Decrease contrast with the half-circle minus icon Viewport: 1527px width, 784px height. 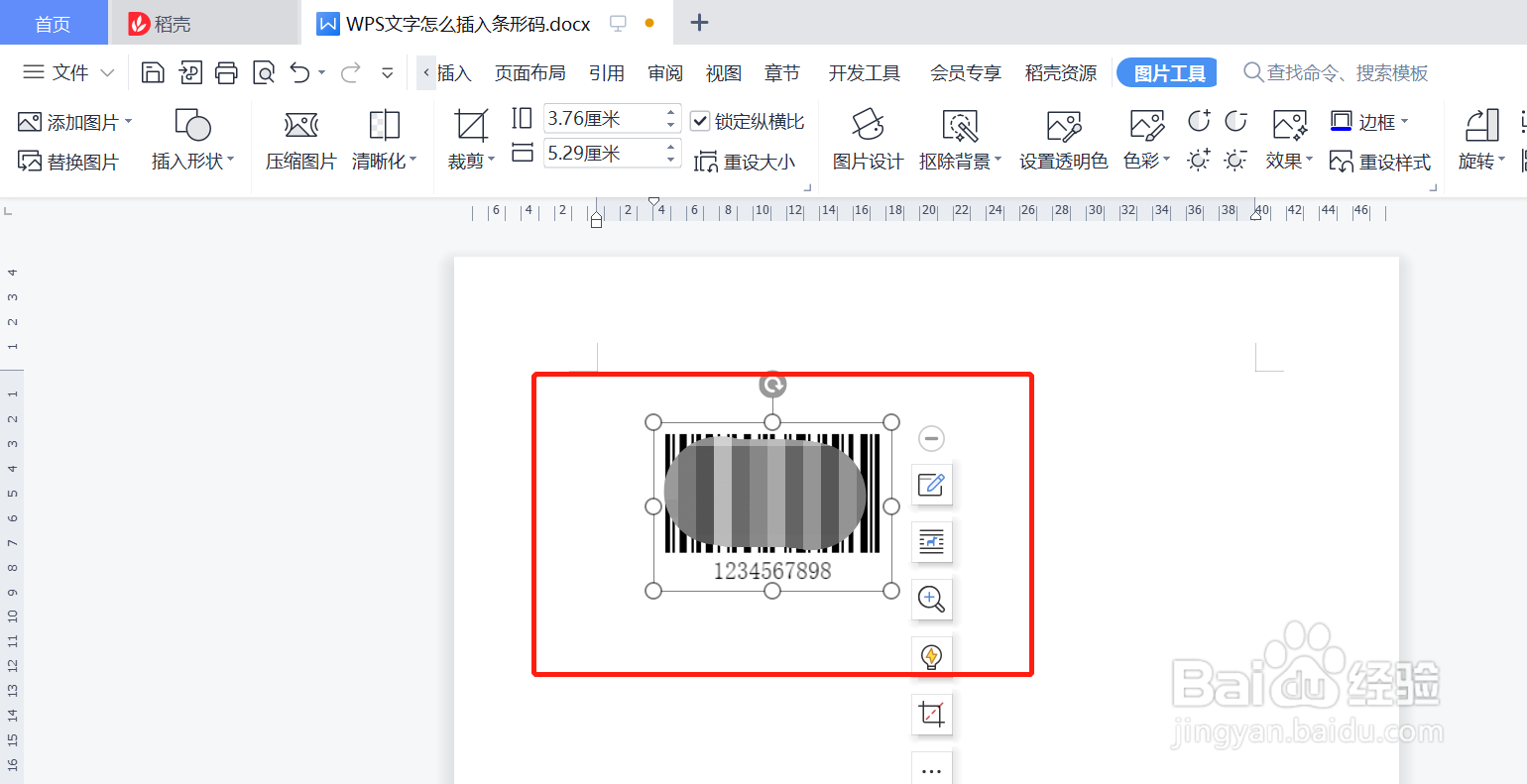coord(1235,121)
